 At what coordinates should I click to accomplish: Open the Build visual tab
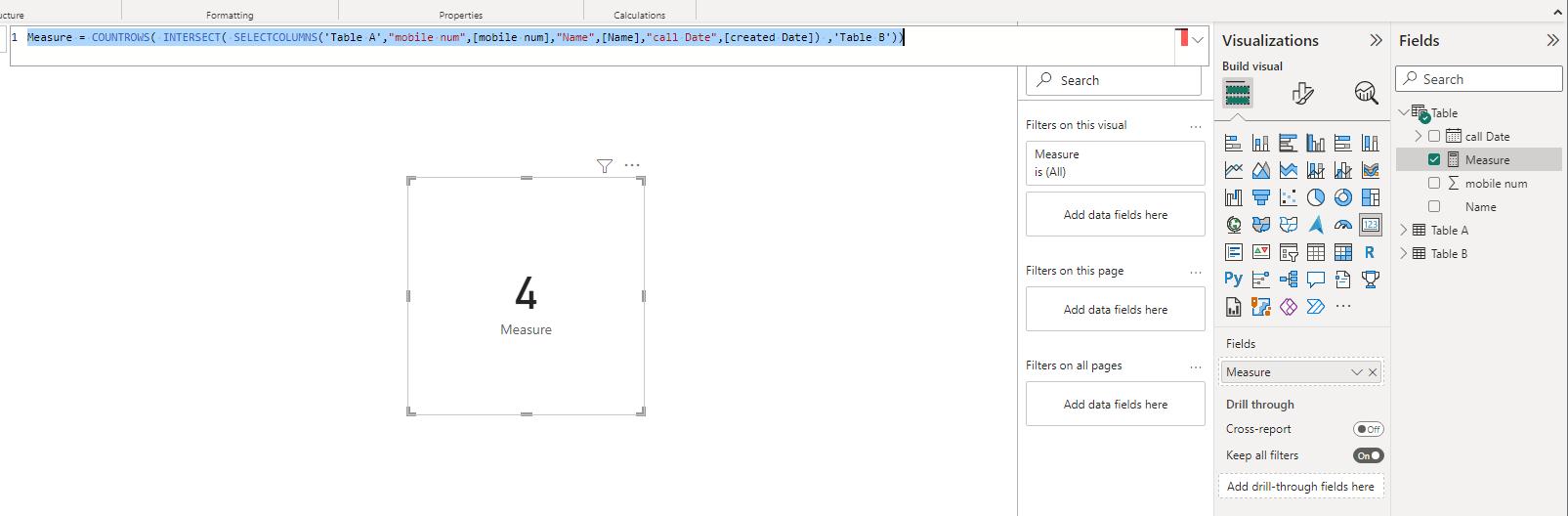click(1238, 93)
